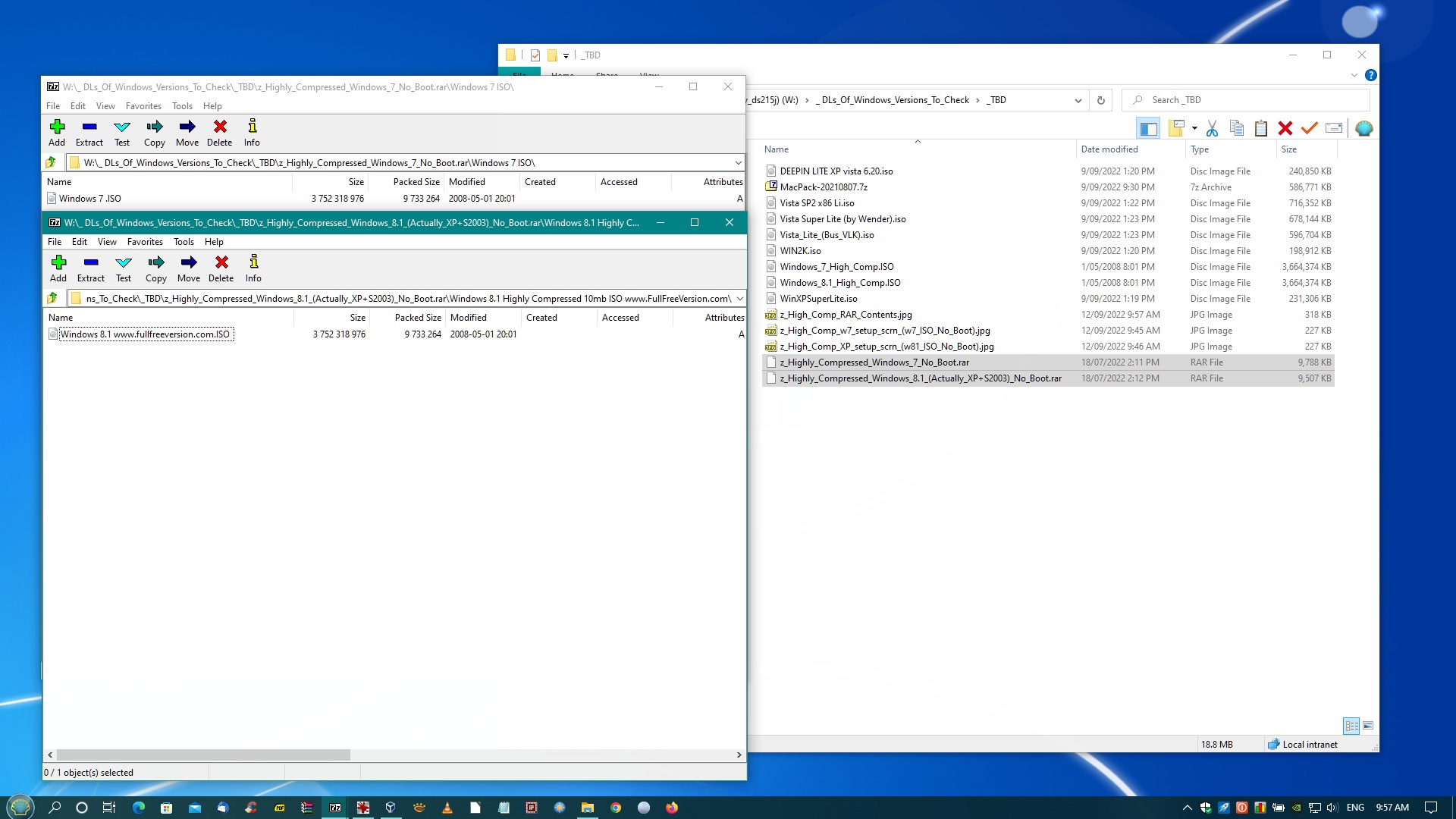Expand Explorer address bar history dropdown
1456x819 pixels.
[1078, 100]
